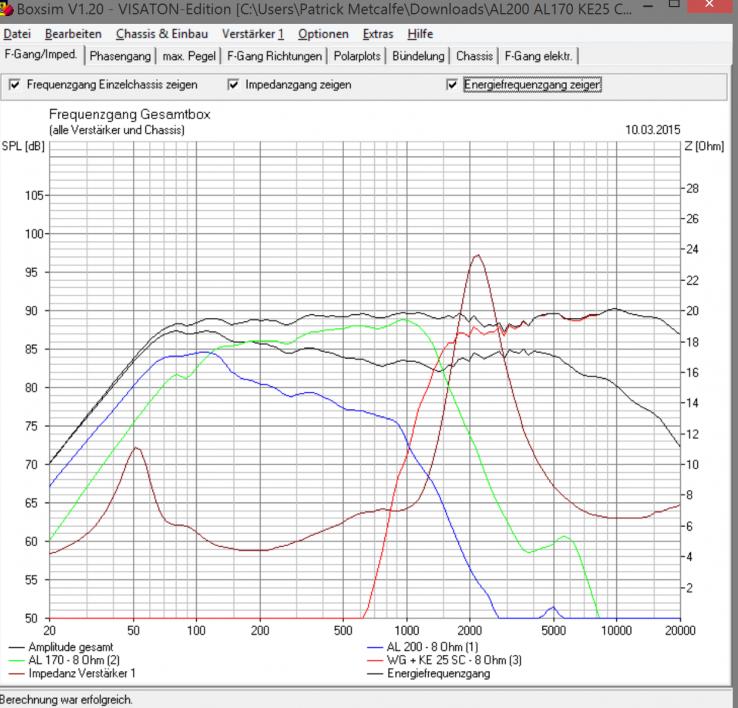Viewport: 738px width, 708px height.
Task: Click the 1000 Hz frequency axis label
Action: (x=407, y=630)
